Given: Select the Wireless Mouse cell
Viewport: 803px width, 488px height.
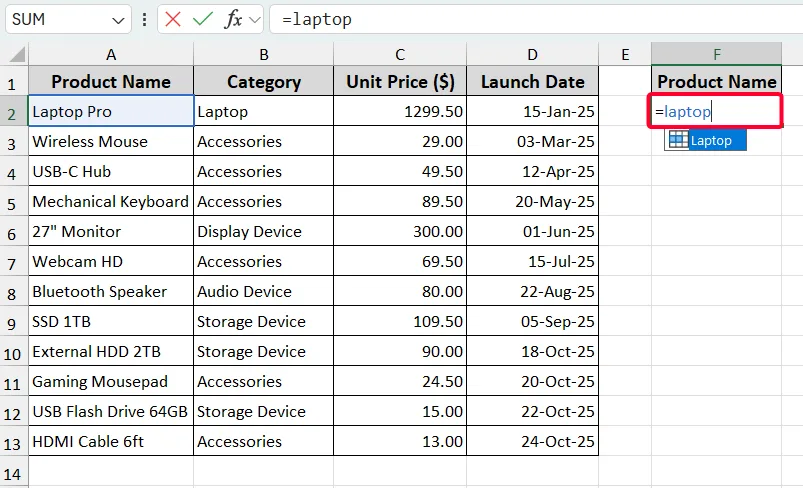Looking at the screenshot, I should point(111,141).
